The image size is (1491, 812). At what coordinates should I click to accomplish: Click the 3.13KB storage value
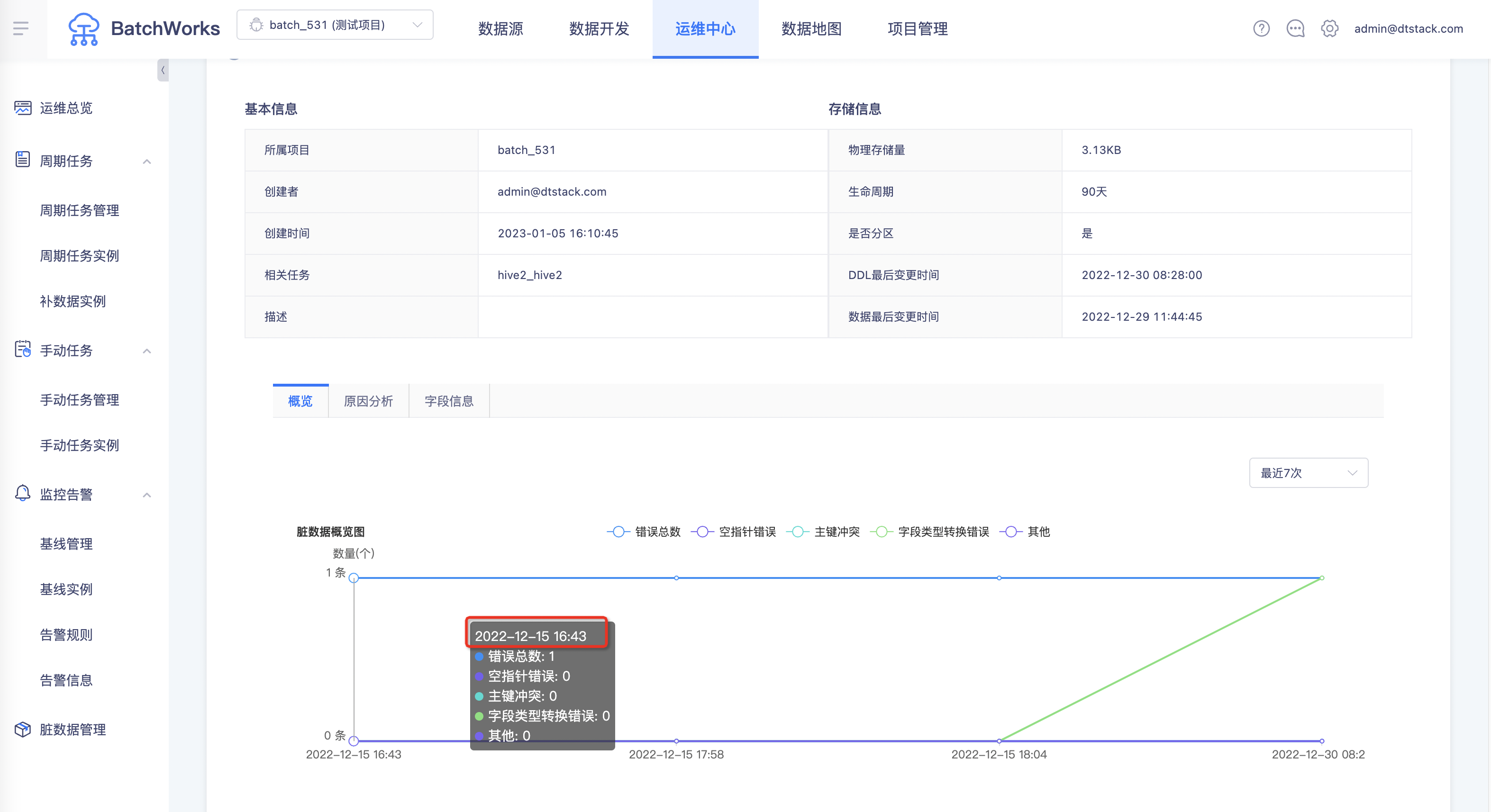click(1101, 150)
